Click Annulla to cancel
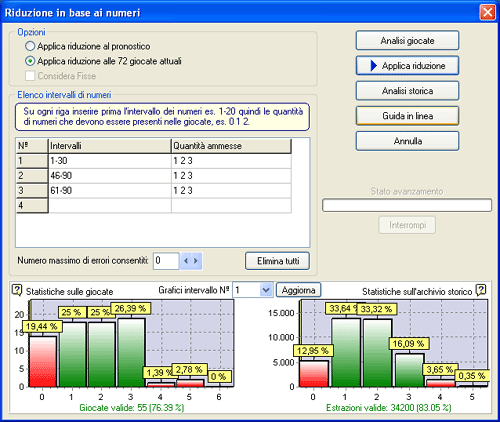Image resolution: width=500 pixels, height=422 pixels. (x=407, y=141)
